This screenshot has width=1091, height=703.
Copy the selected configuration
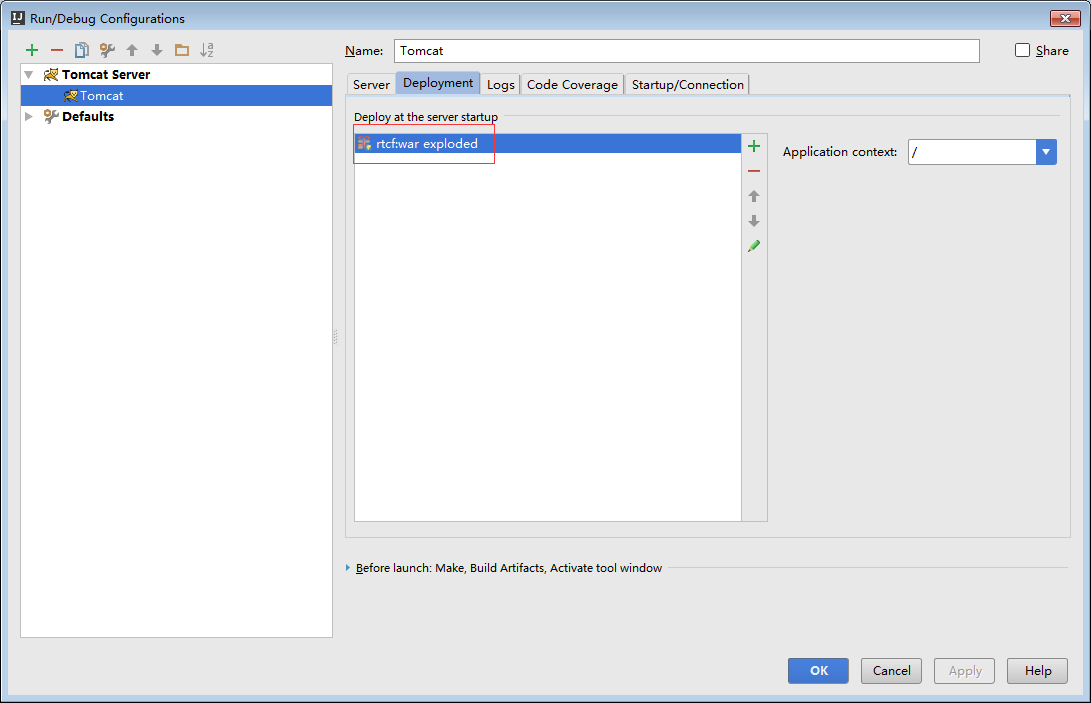[x=82, y=50]
